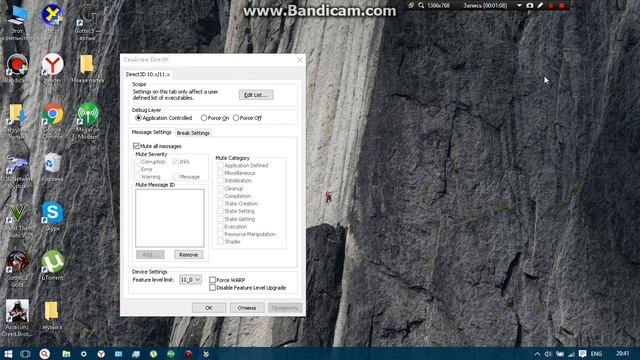
Task: Close the DirectX properties dialog
Action: pyautogui.click(x=300, y=60)
